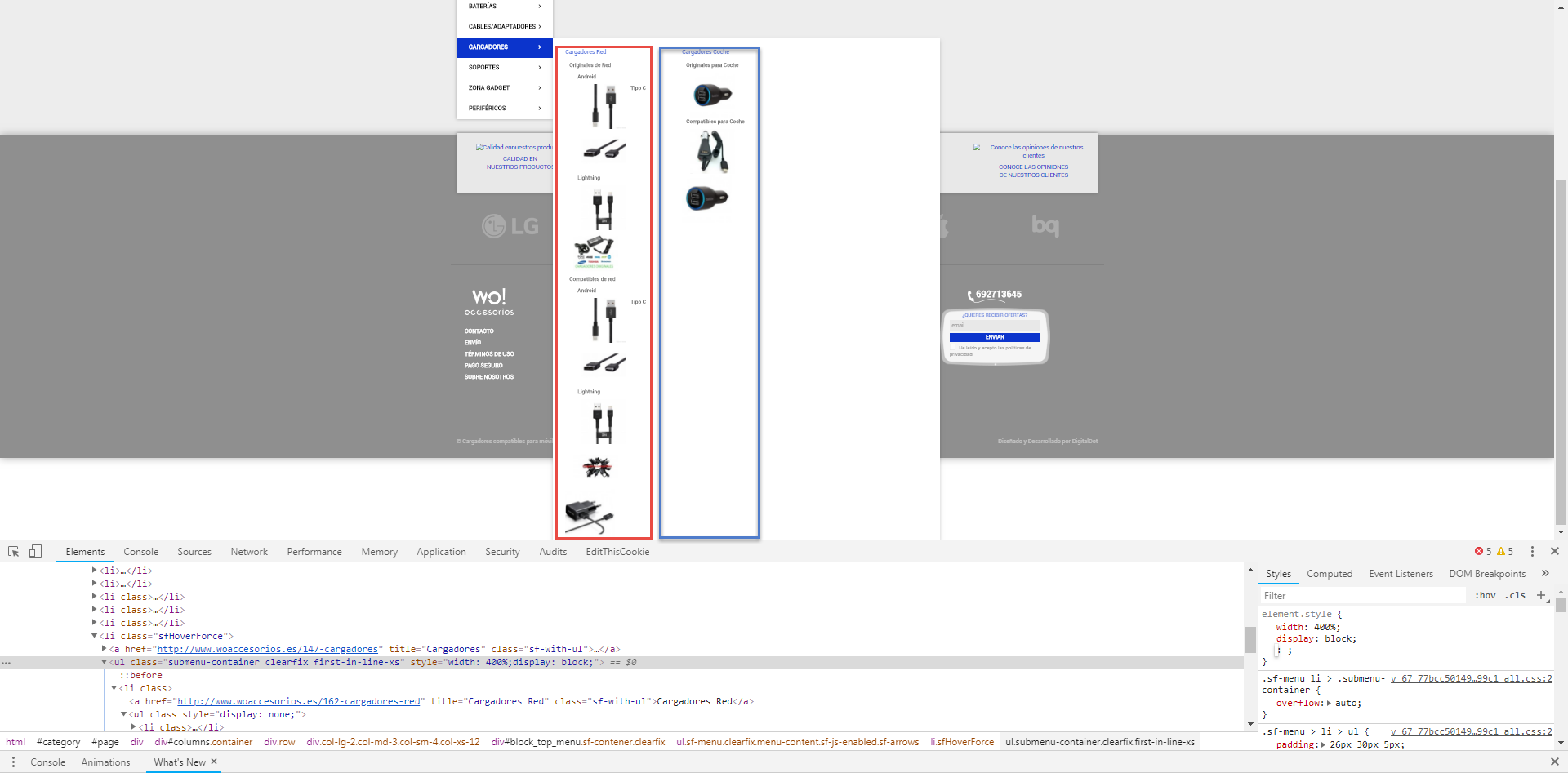Click the Cargadores Red submenu link
Screen dimensions: 1568x773
[x=586, y=52]
